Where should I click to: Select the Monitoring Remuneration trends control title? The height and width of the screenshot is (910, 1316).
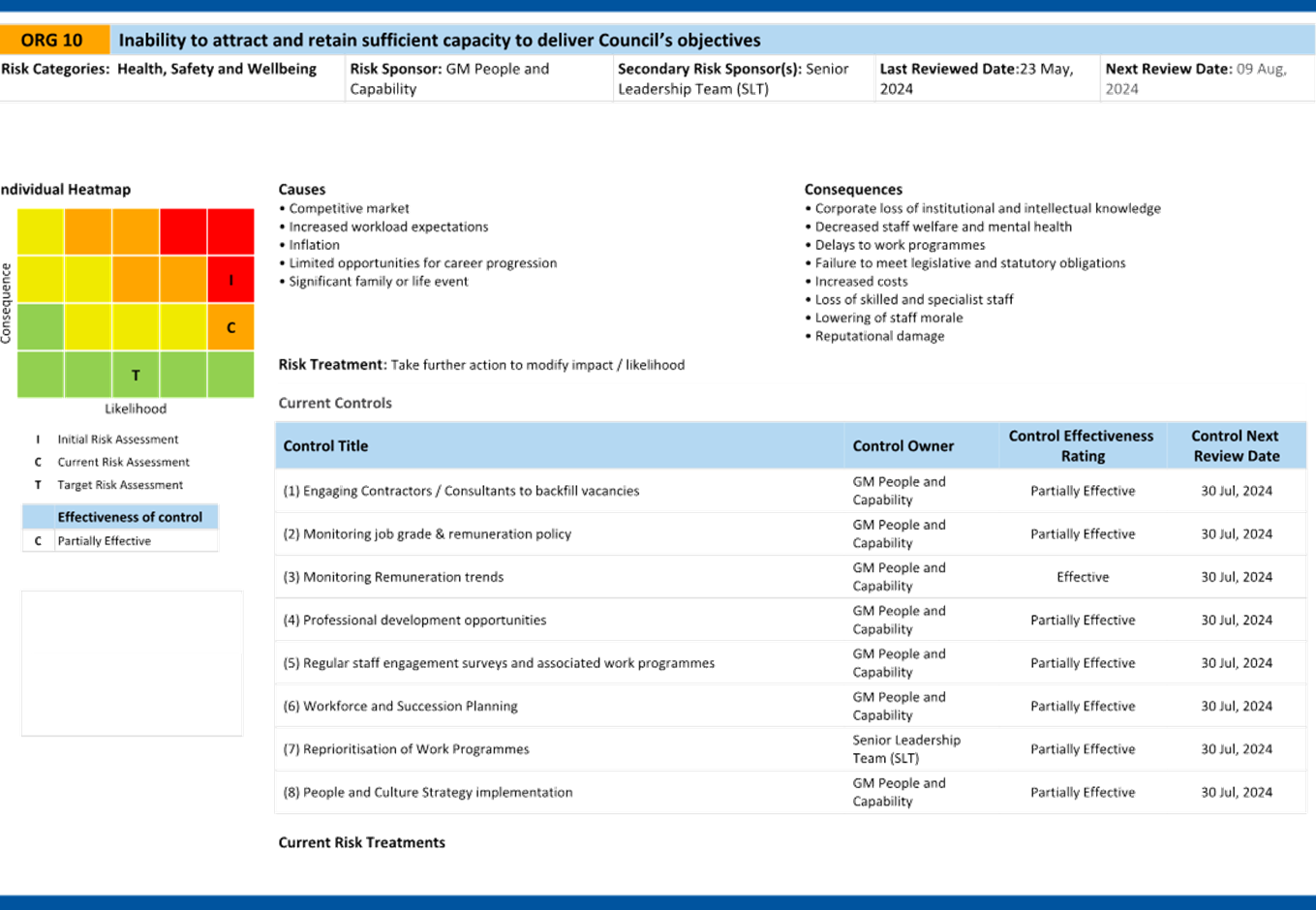[393, 577]
